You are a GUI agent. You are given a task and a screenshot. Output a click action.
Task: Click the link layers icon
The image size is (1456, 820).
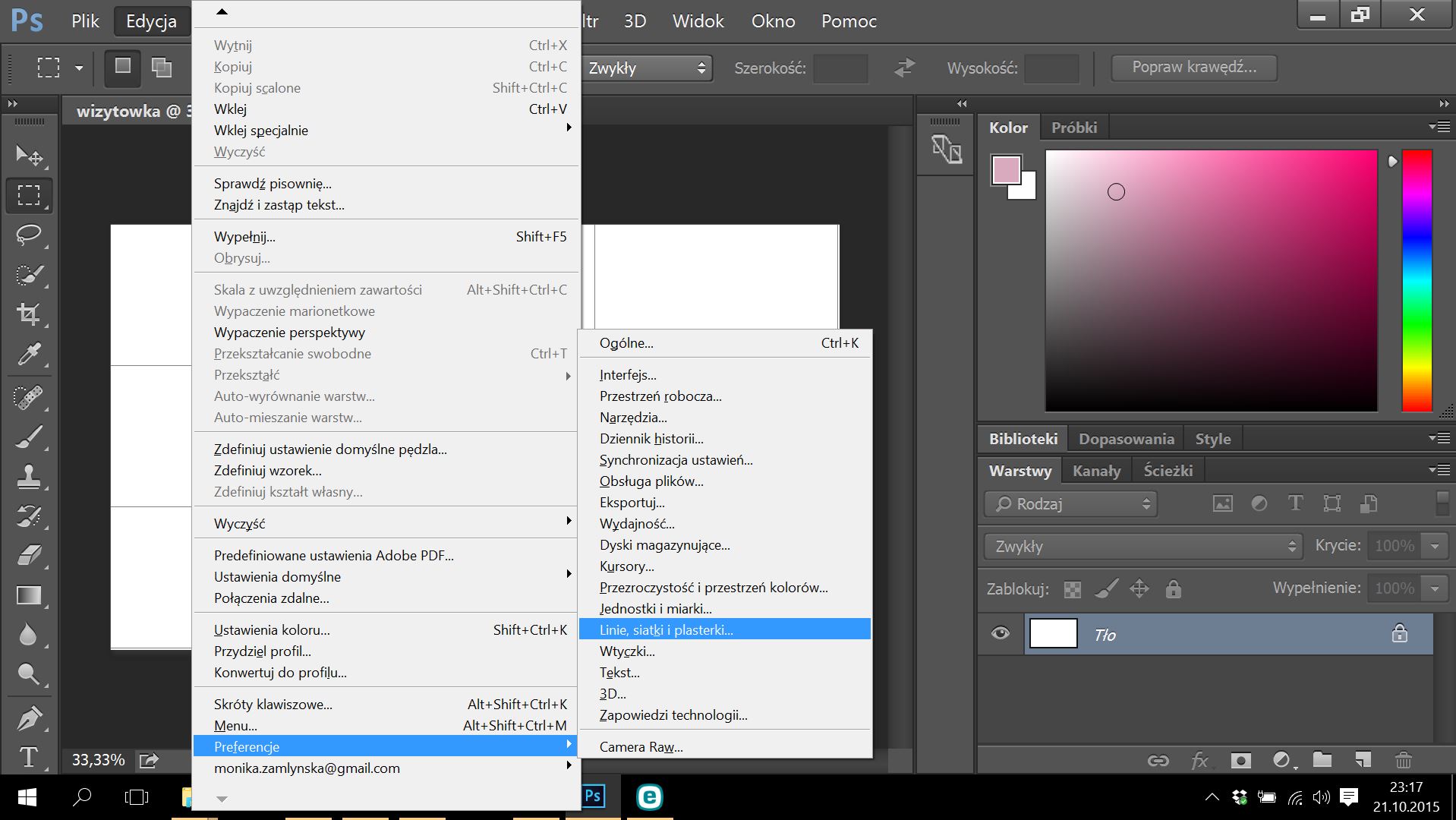point(1158,760)
